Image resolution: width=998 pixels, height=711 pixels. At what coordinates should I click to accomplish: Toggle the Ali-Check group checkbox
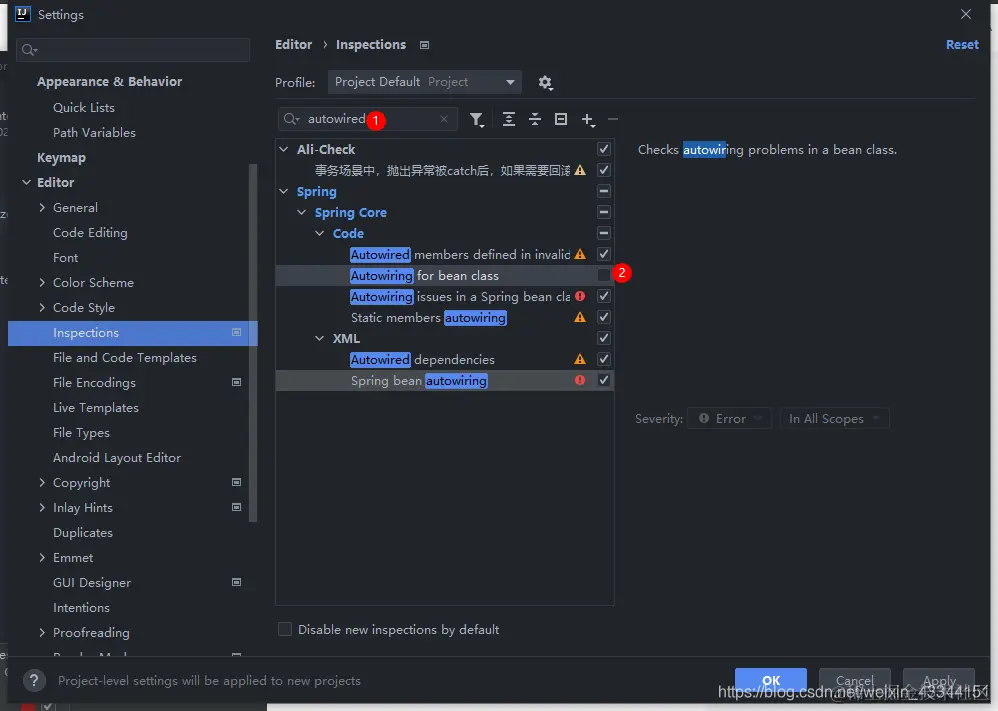603,149
